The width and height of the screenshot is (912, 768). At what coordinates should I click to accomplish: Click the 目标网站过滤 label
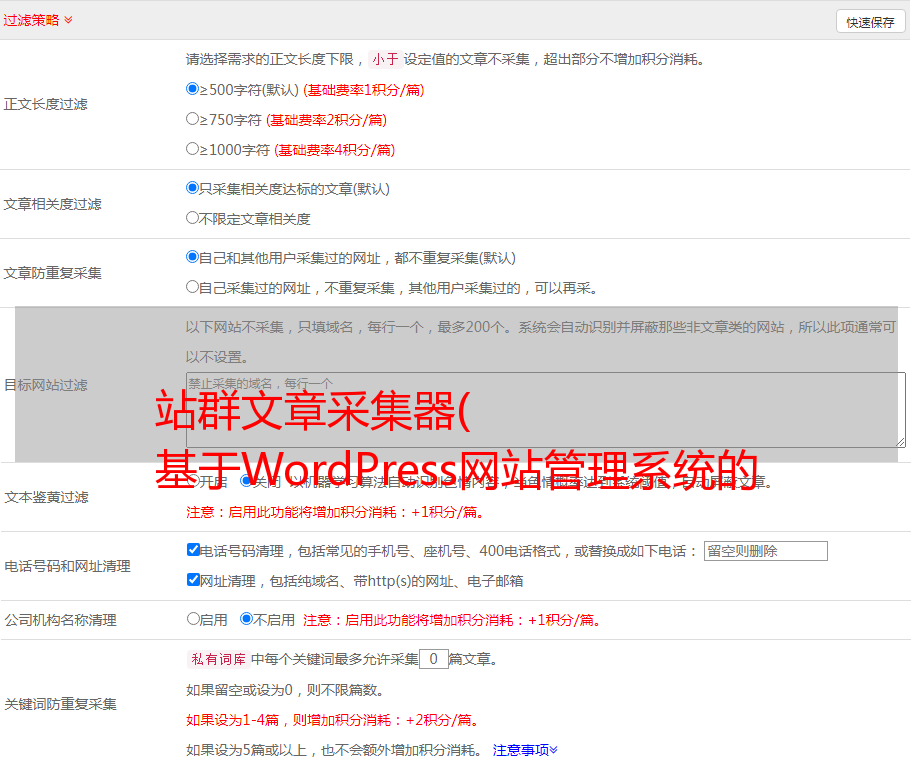click(x=45, y=385)
